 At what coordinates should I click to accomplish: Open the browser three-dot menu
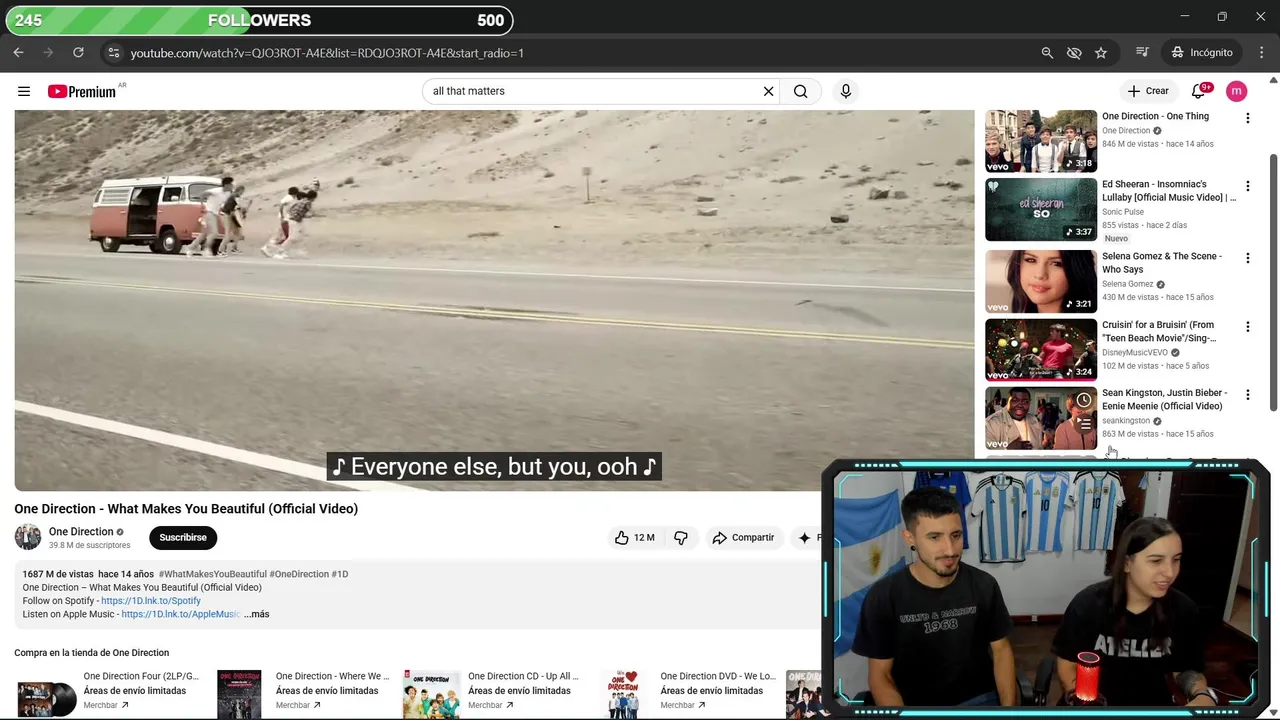1260,52
